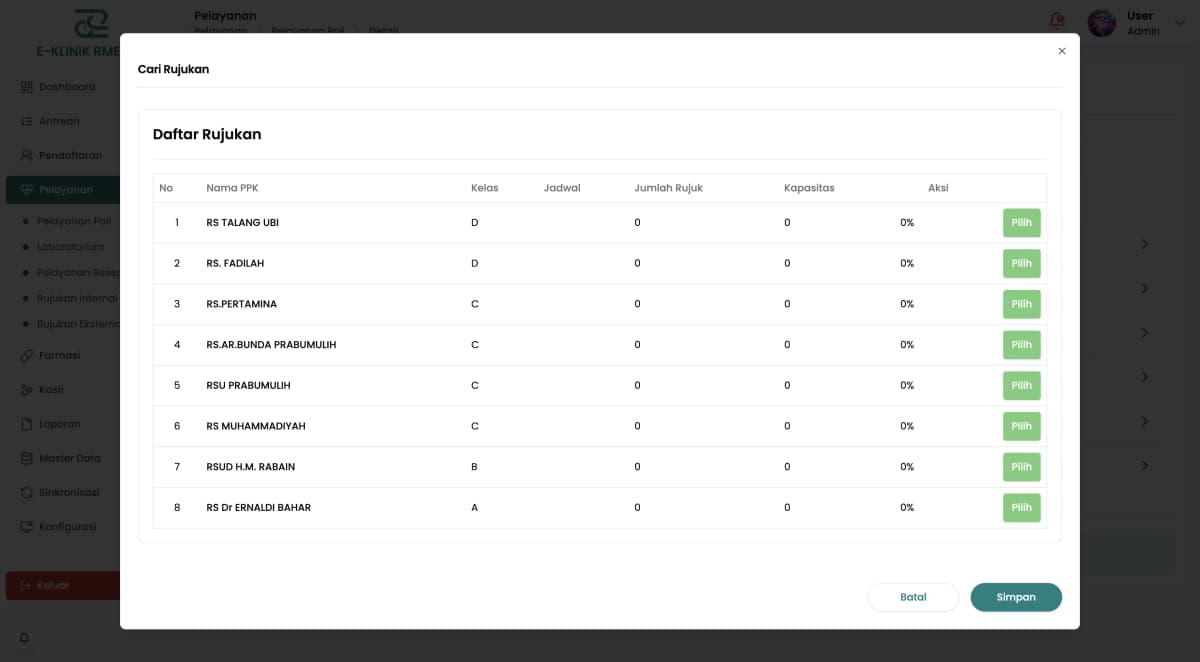
Task: Cancel with the Batal button
Action: click(x=913, y=597)
